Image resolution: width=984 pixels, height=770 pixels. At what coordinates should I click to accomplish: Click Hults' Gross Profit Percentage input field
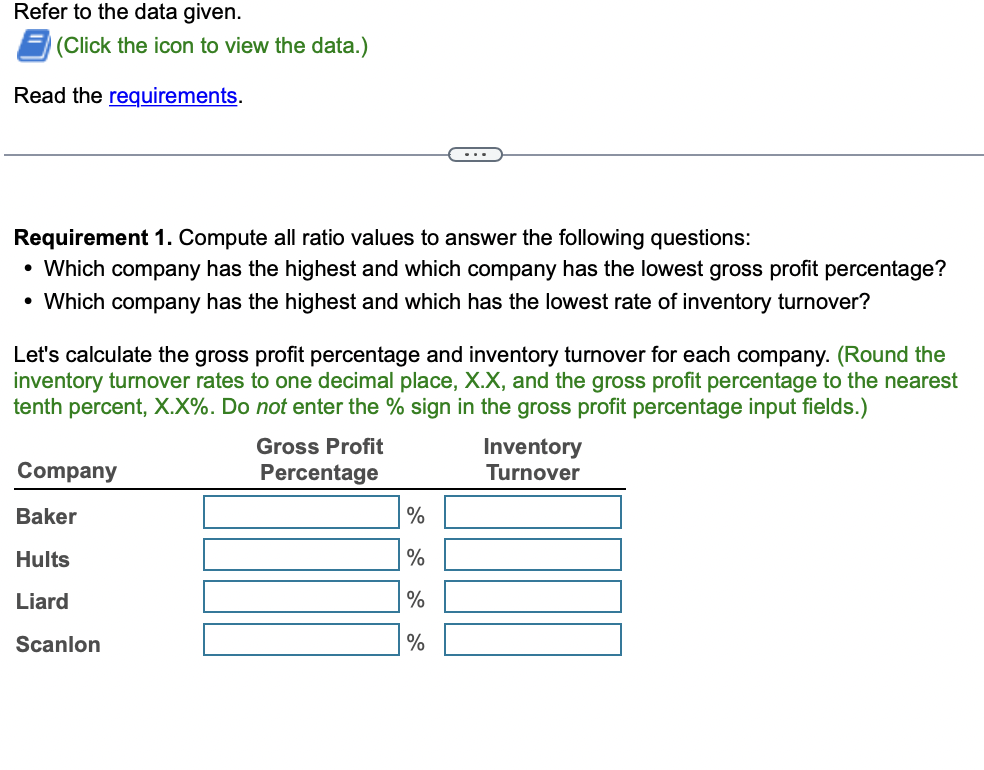pos(300,554)
